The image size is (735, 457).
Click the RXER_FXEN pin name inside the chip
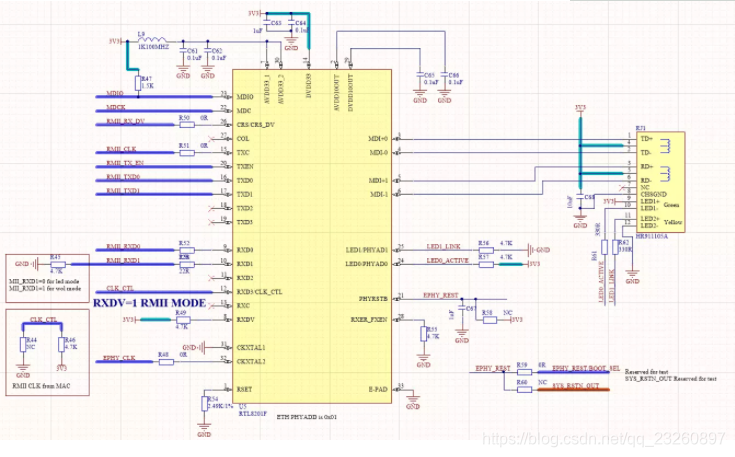(x=369, y=320)
